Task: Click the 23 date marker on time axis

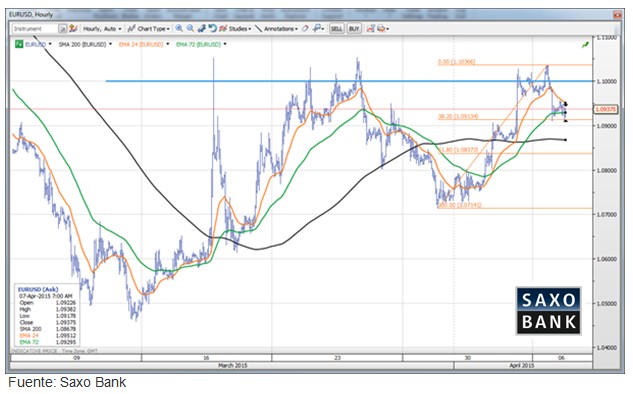Action: (337, 358)
